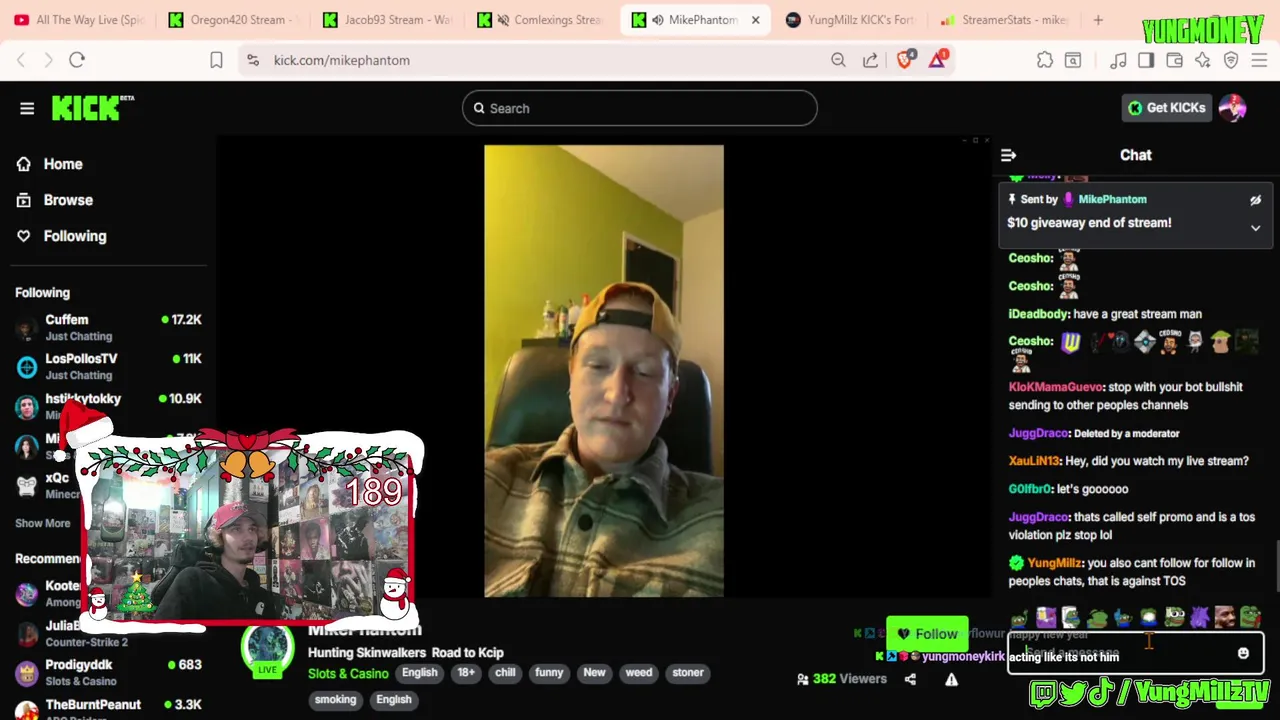Hide the pinned message with eye-slash icon

(1255, 200)
